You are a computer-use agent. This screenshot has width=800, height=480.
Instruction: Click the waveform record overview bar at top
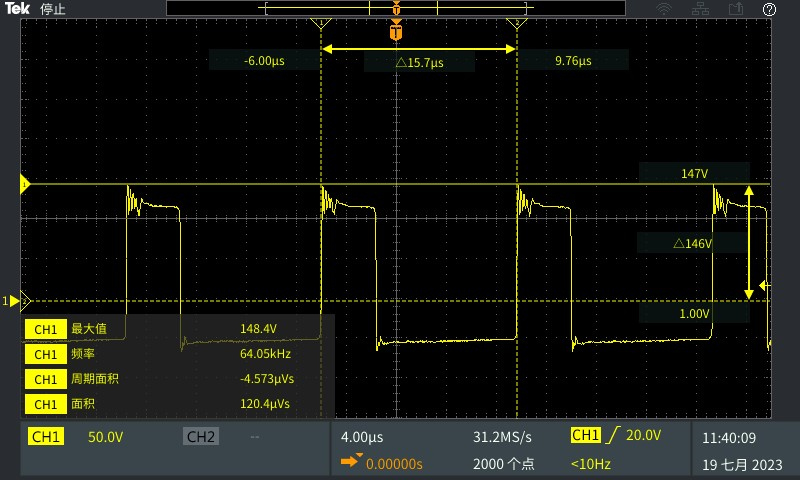coord(397,8)
